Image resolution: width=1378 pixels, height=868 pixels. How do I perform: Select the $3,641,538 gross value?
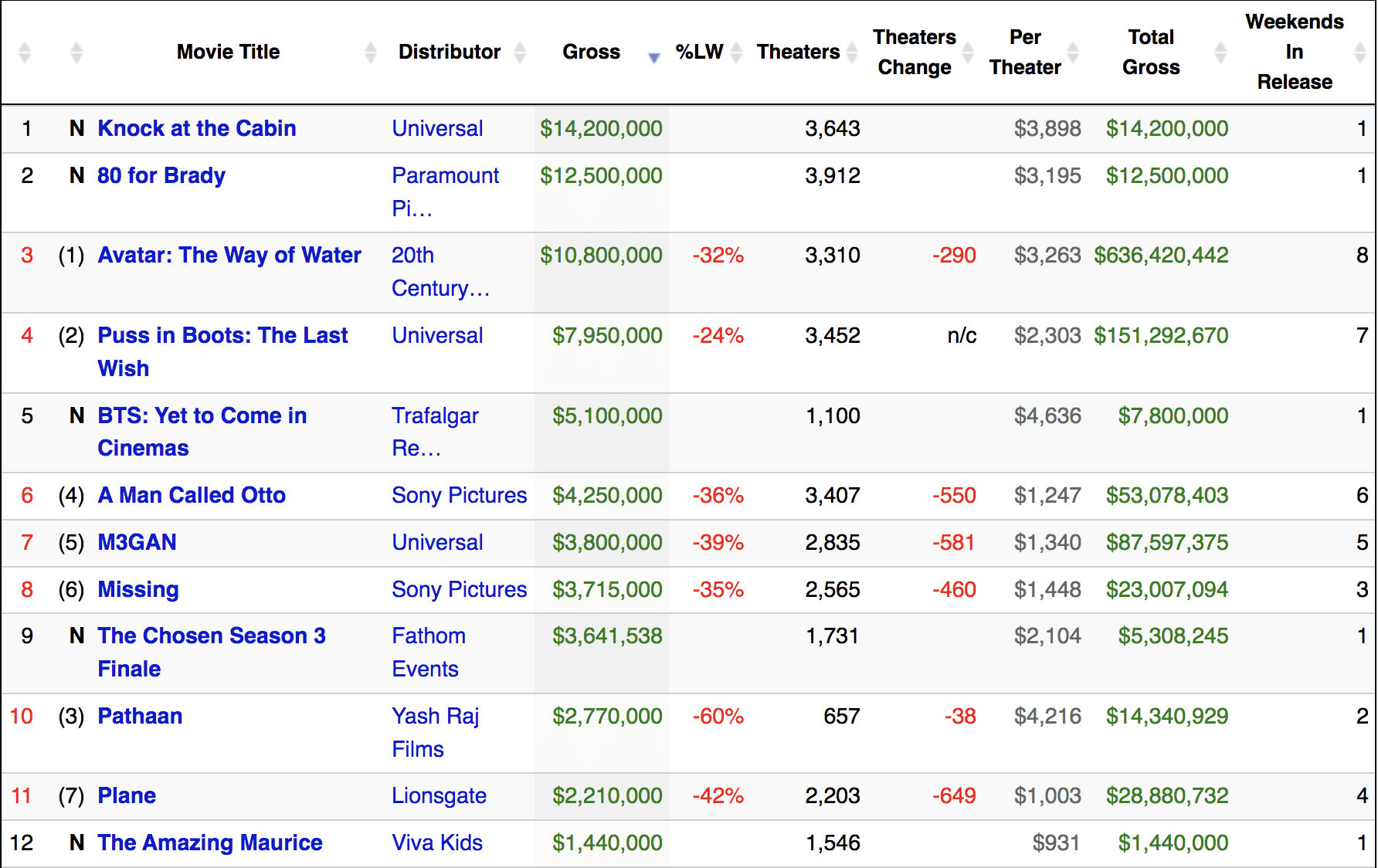point(607,636)
